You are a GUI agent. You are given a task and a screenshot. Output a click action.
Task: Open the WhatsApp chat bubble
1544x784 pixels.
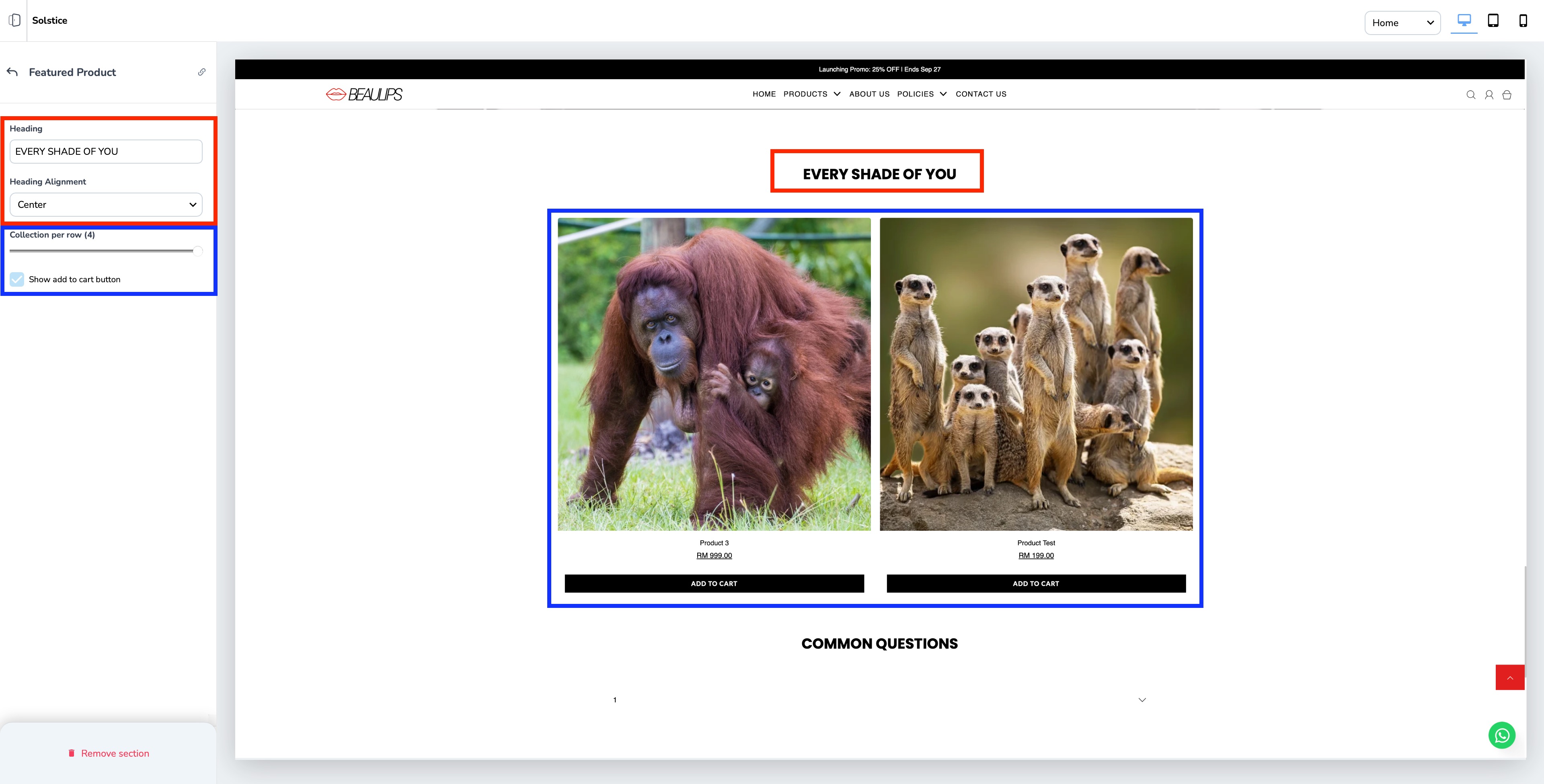(x=1501, y=735)
